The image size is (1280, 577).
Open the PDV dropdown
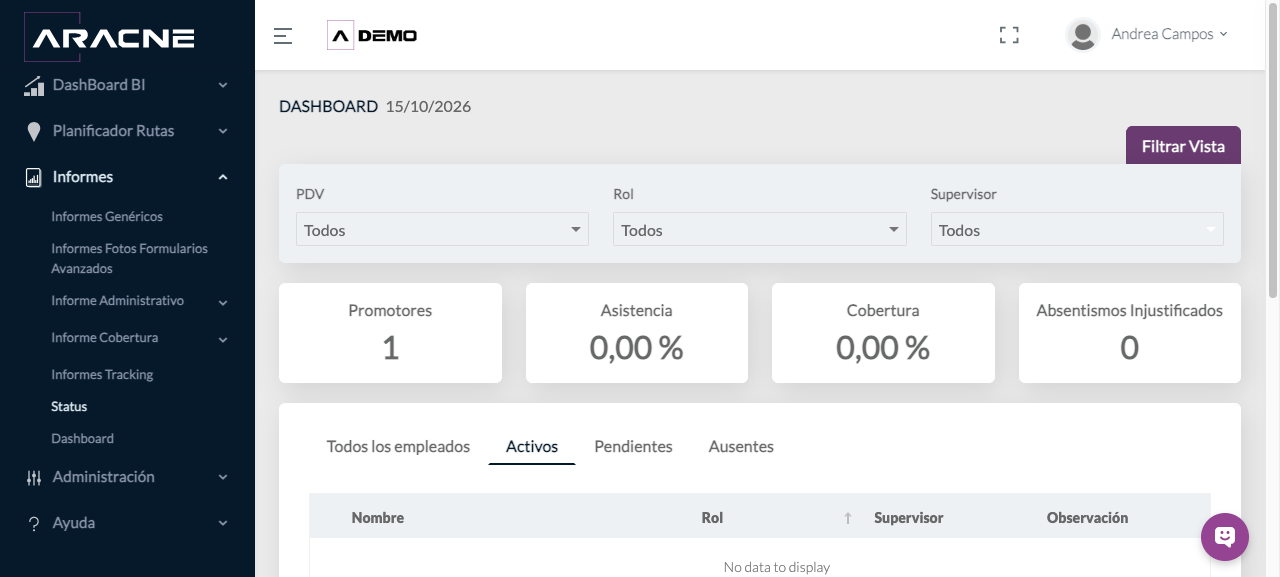click(442, 229)
